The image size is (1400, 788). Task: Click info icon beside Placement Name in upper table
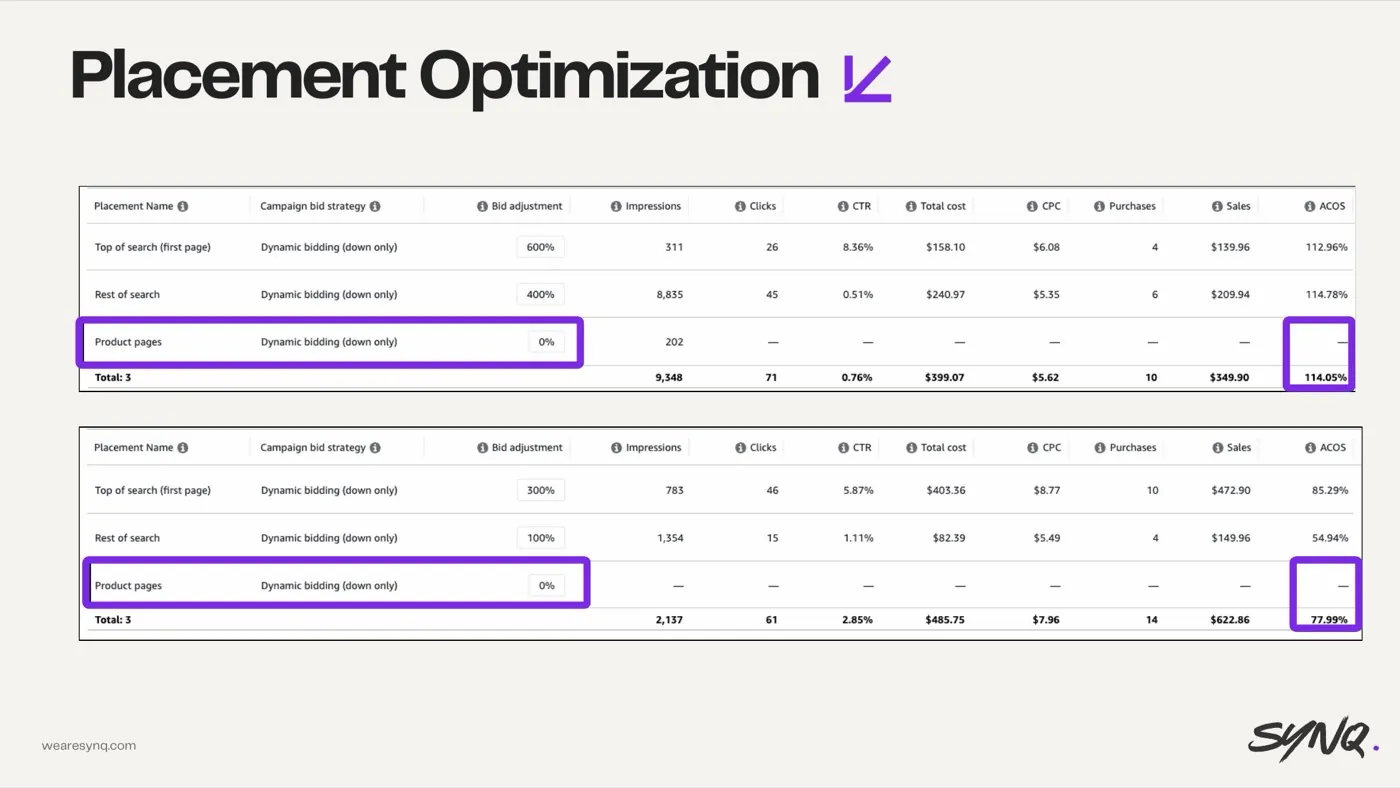183,206
